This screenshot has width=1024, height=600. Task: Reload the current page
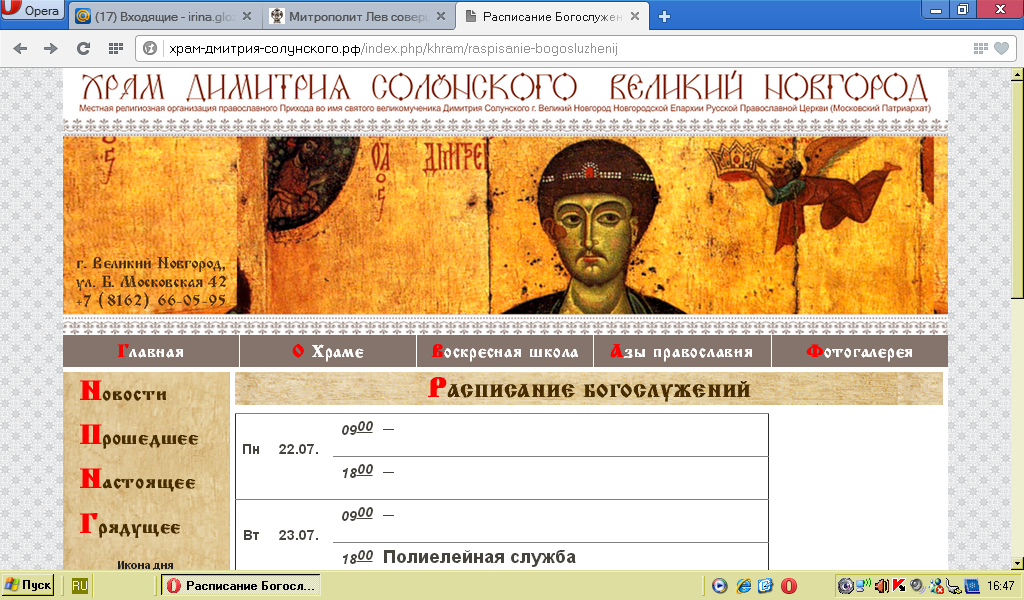83,48
